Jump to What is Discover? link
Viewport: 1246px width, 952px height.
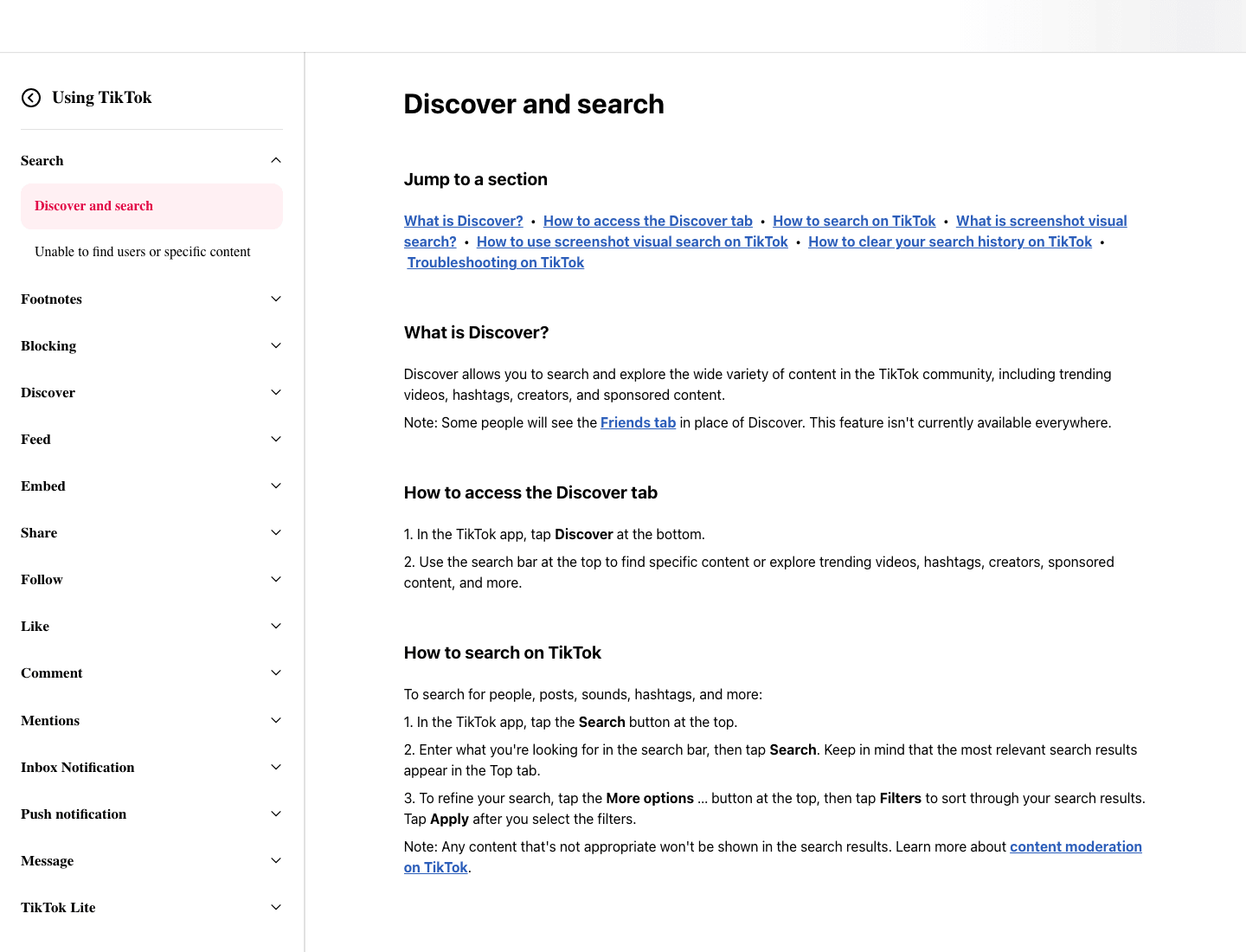(464, 221)
